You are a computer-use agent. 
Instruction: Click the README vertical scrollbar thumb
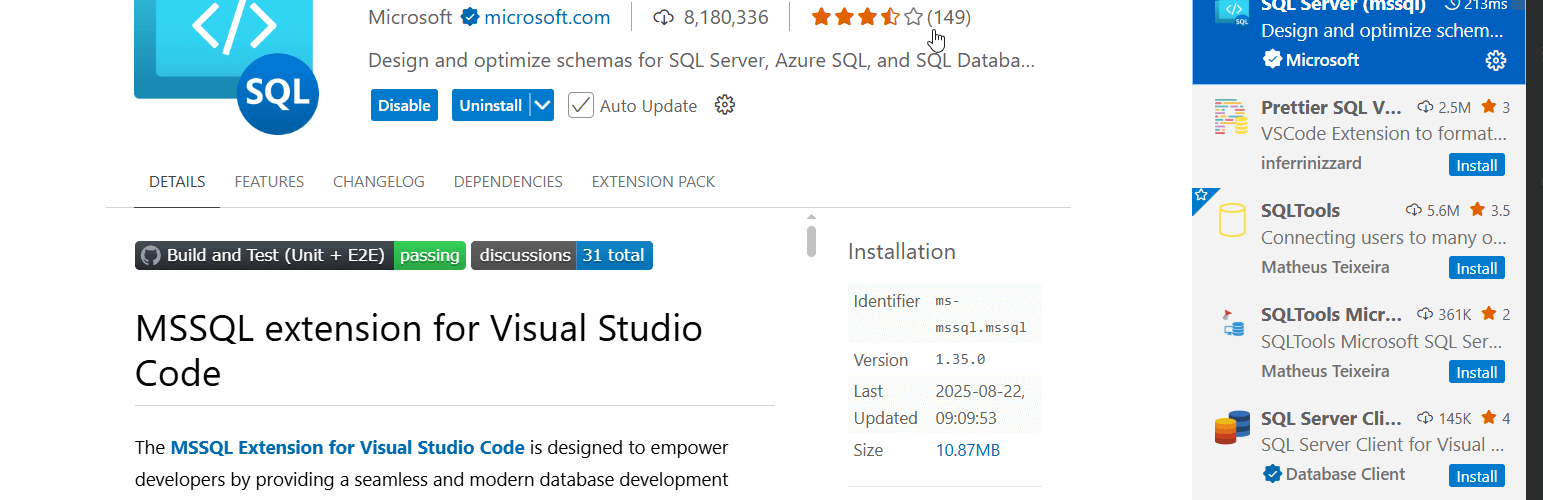coord(811,241)
